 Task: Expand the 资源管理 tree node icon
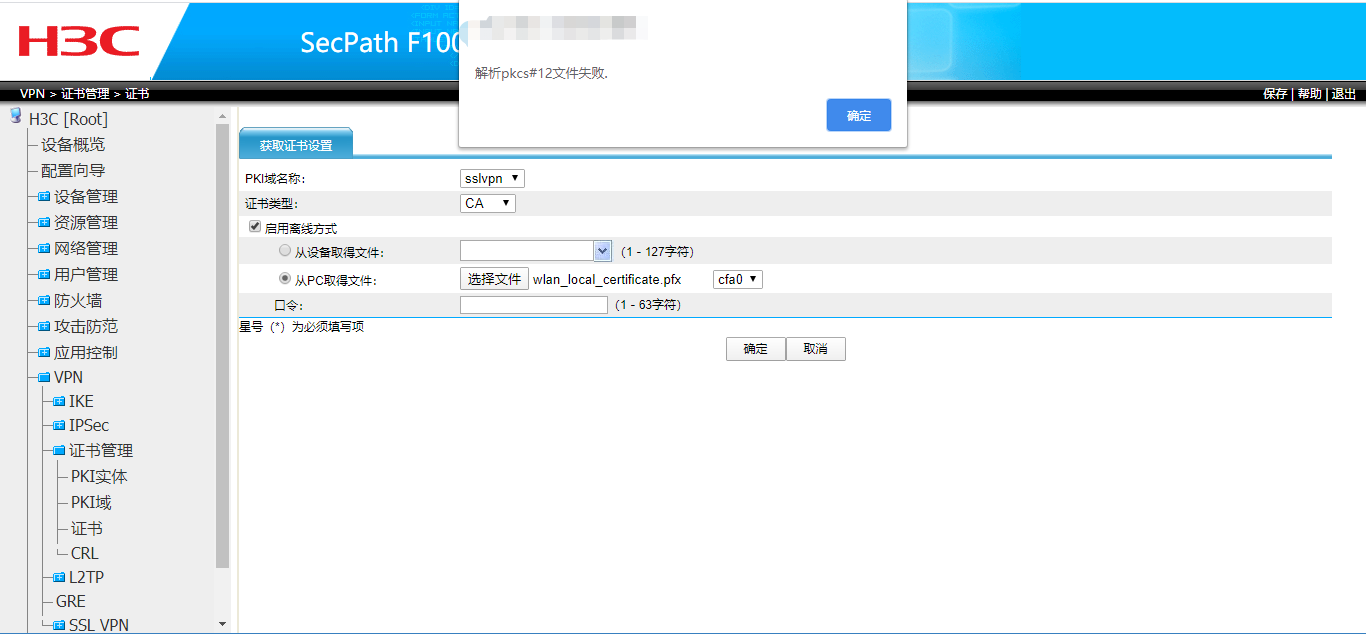[44, 223]
